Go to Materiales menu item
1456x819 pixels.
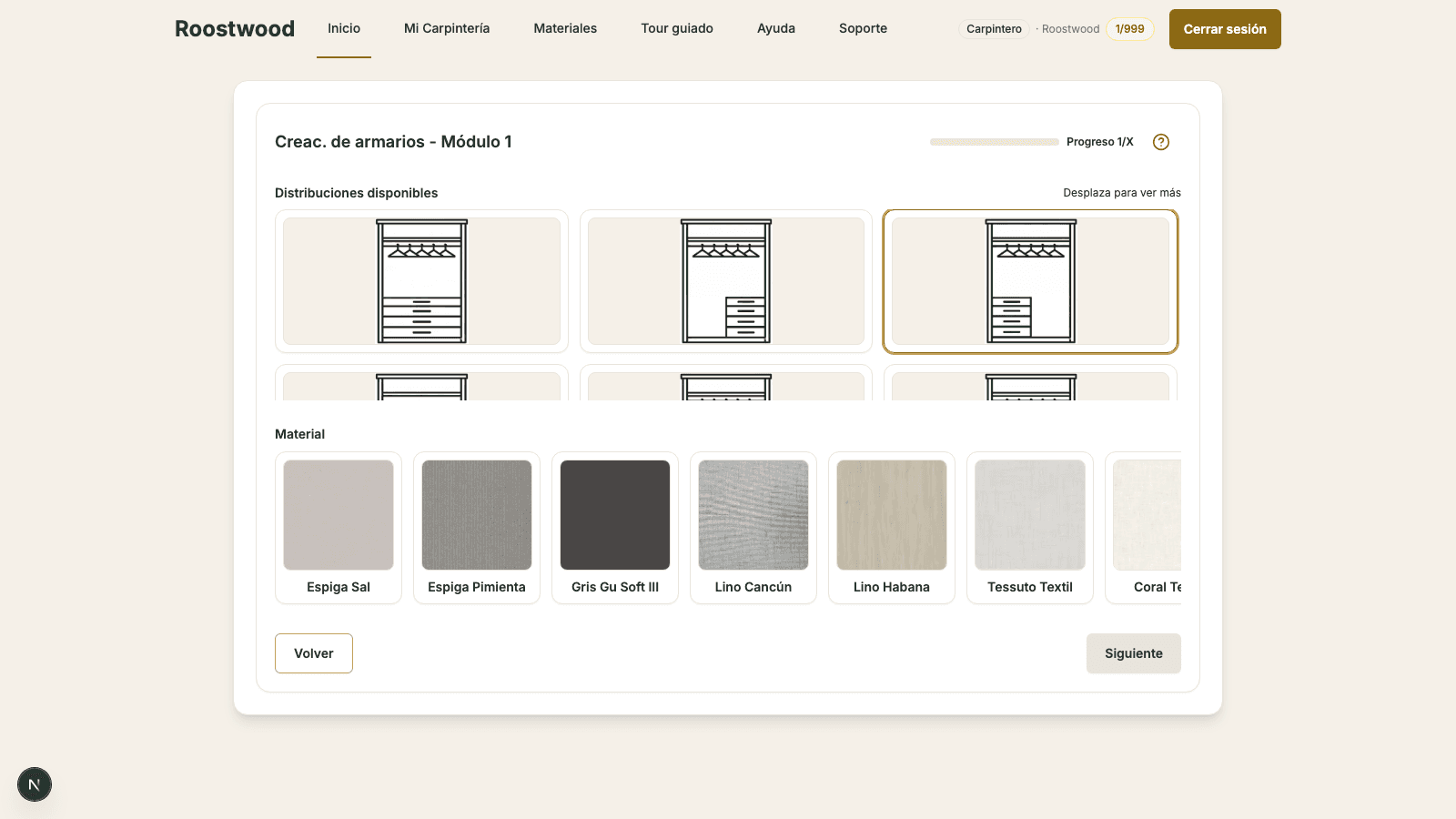[x=565, y=28]
